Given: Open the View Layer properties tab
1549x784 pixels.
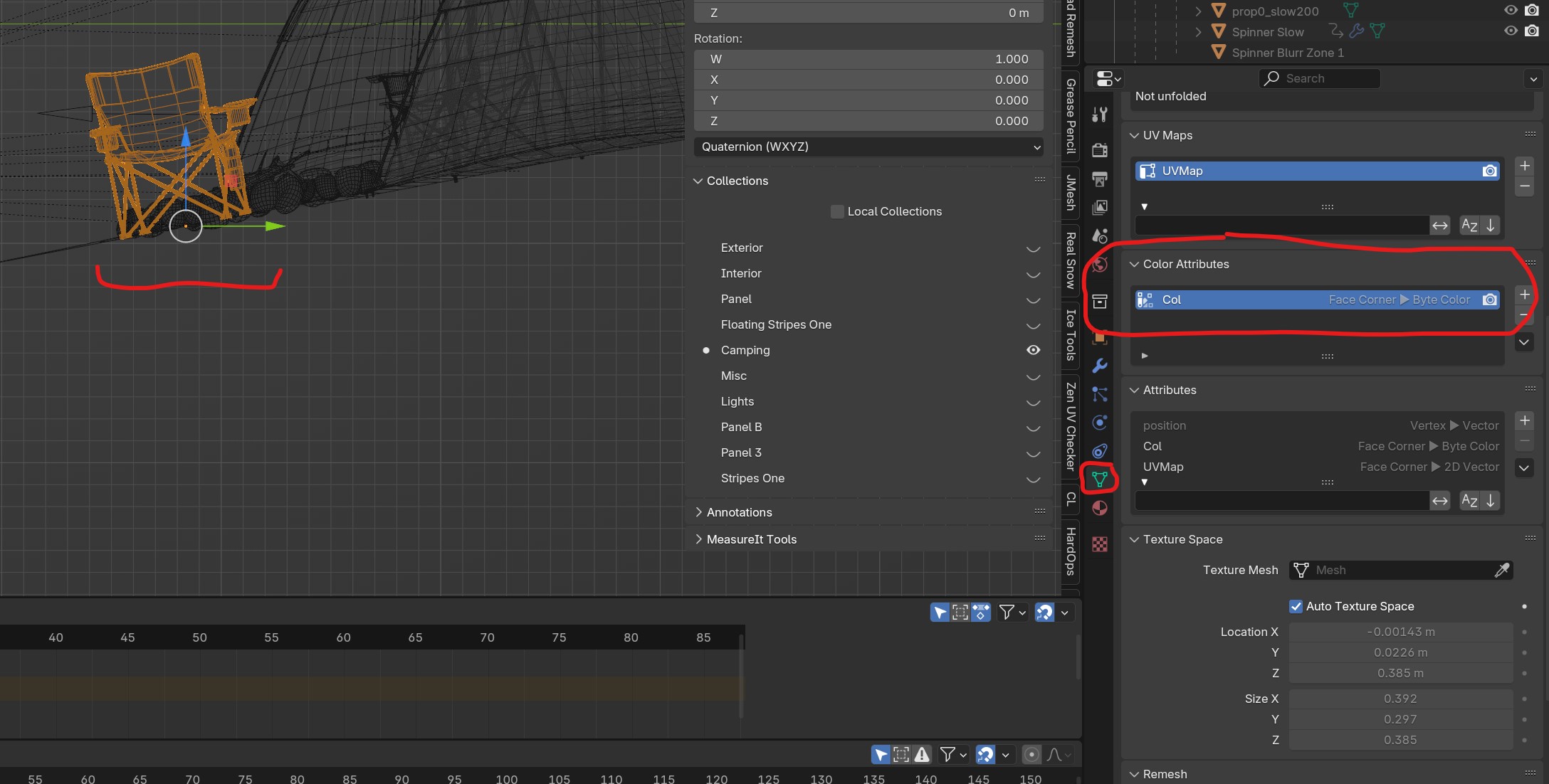Looking at the screenshot, I should 1100,207.
